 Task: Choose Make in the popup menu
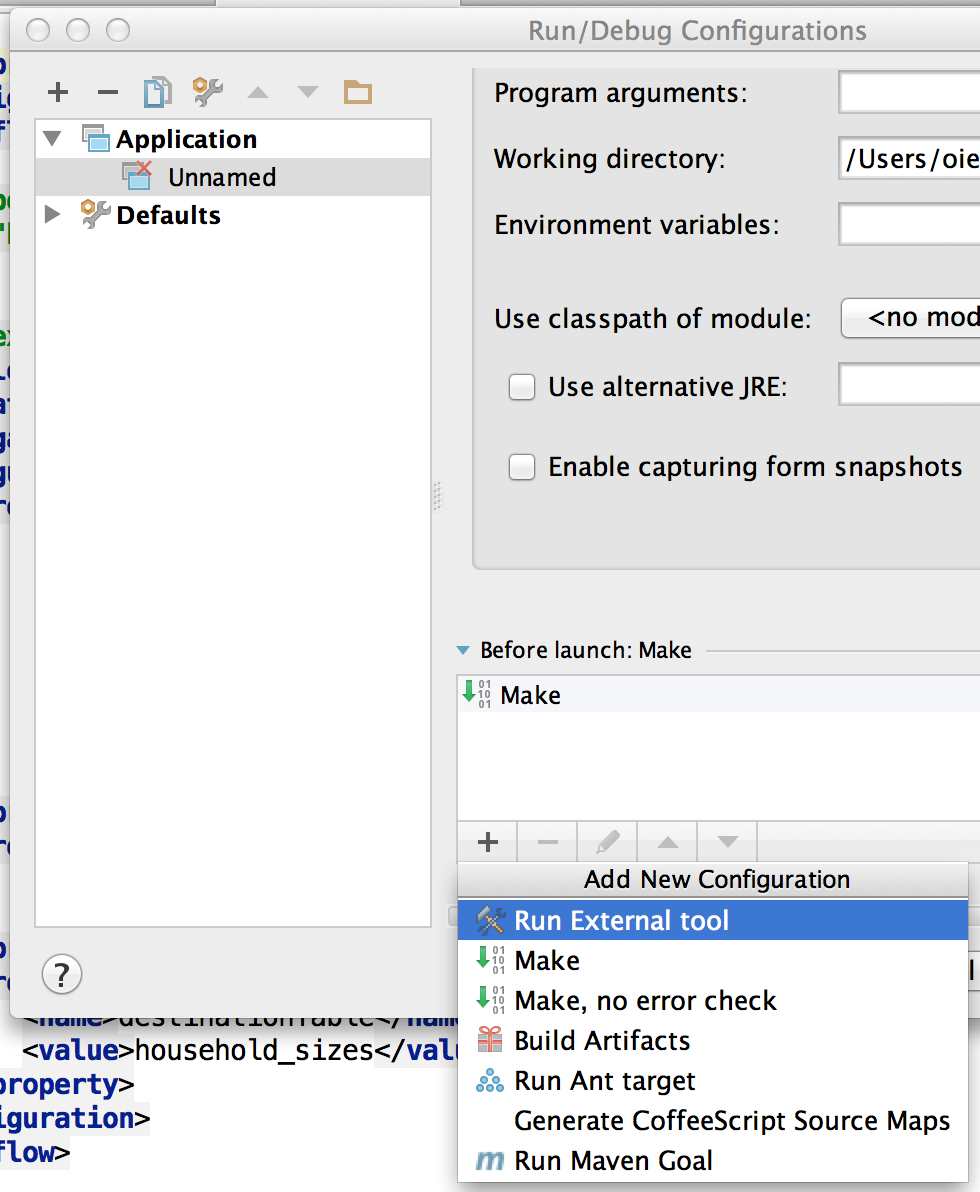(713, 961)
